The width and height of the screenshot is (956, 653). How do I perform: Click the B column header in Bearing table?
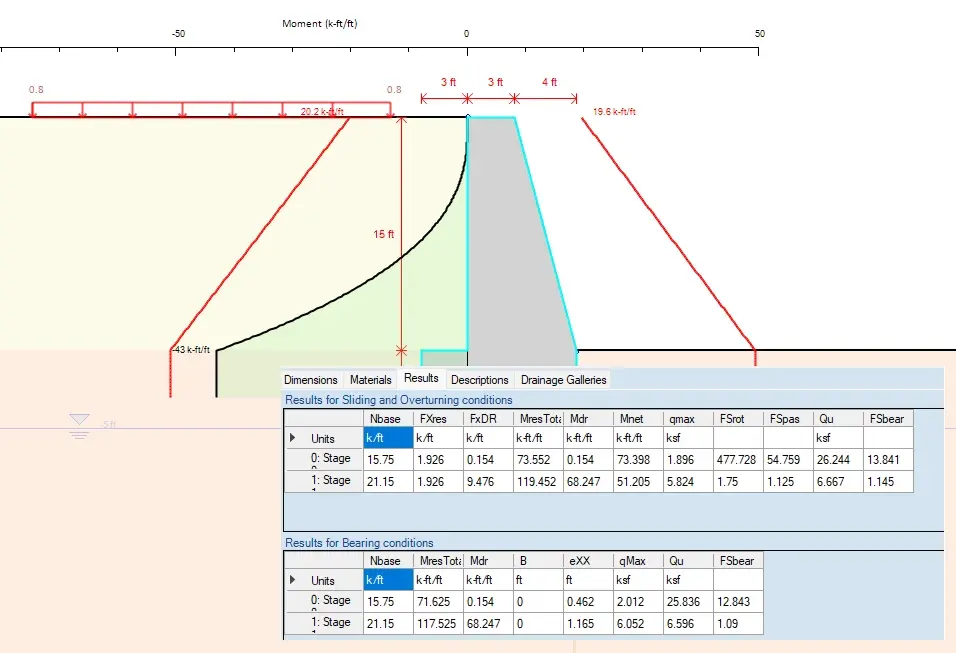tap(538, 561)
